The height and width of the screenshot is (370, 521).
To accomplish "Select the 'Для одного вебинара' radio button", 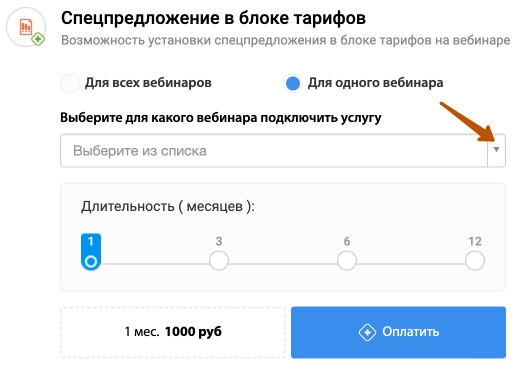I will click(293, 83).
